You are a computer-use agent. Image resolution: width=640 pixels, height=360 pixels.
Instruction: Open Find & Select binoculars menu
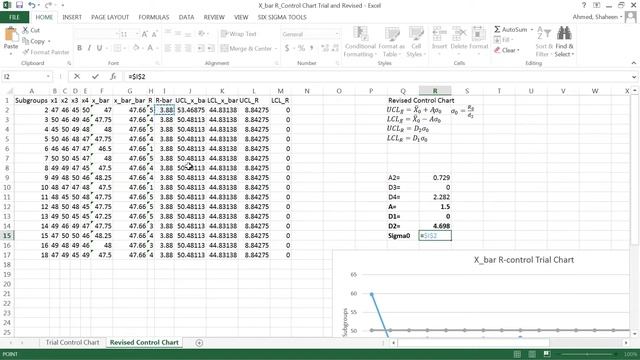coord(564,42)
